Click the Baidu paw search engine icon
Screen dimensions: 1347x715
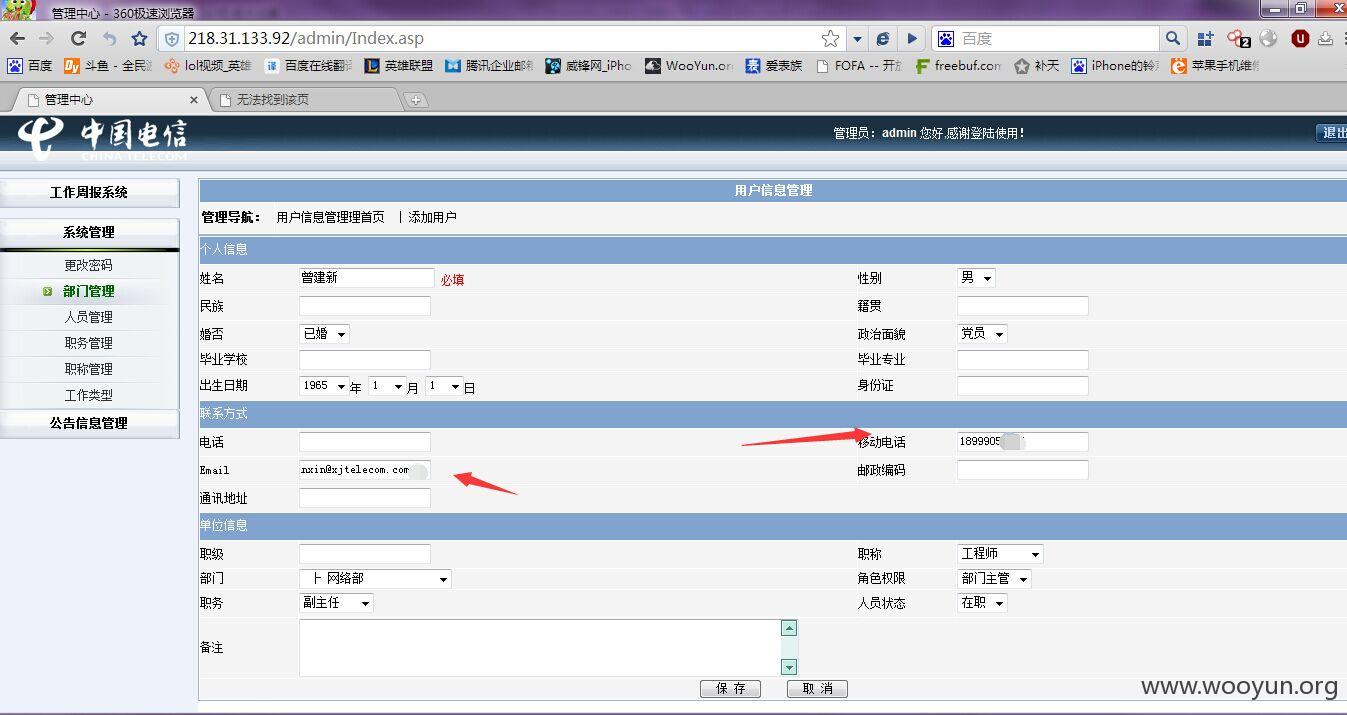click(945, 38)
